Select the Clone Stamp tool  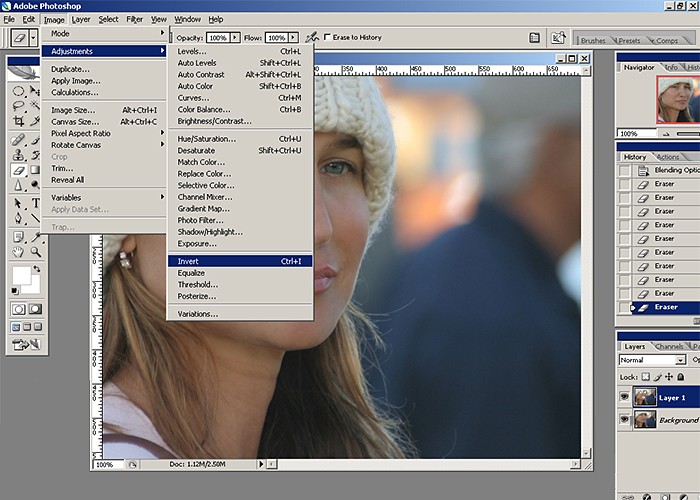[x=18, y=155]
